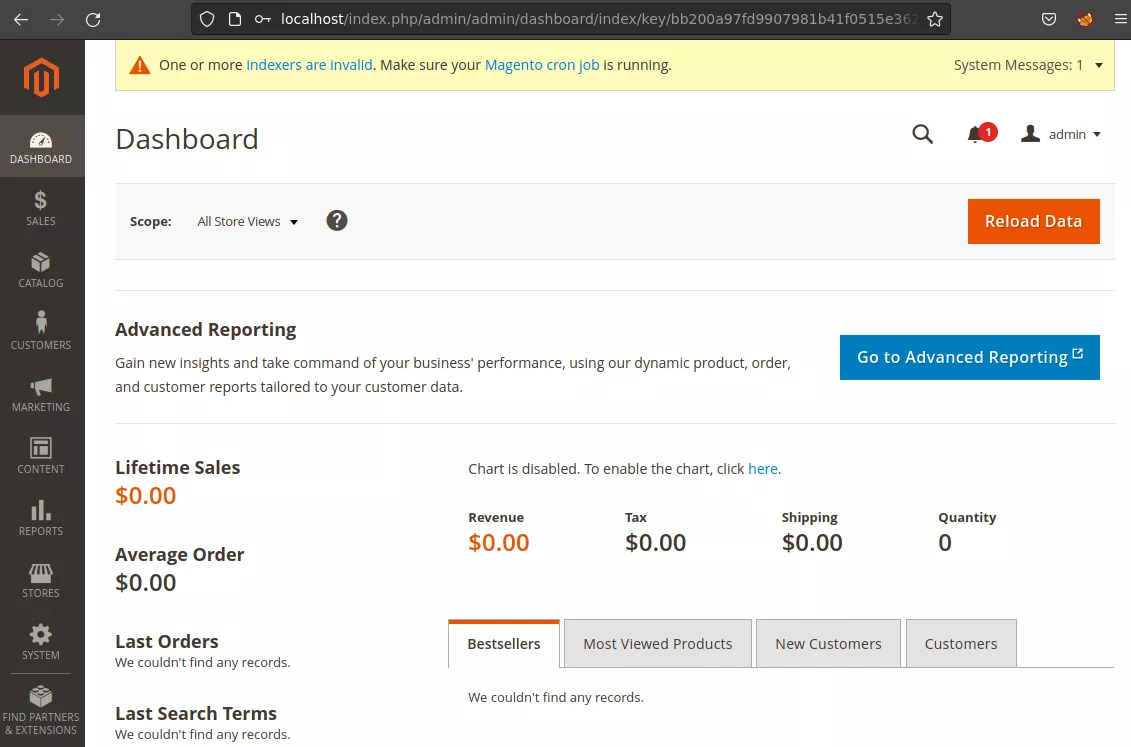
Task: Open the admin notifications bell
Action: point(977,133)
